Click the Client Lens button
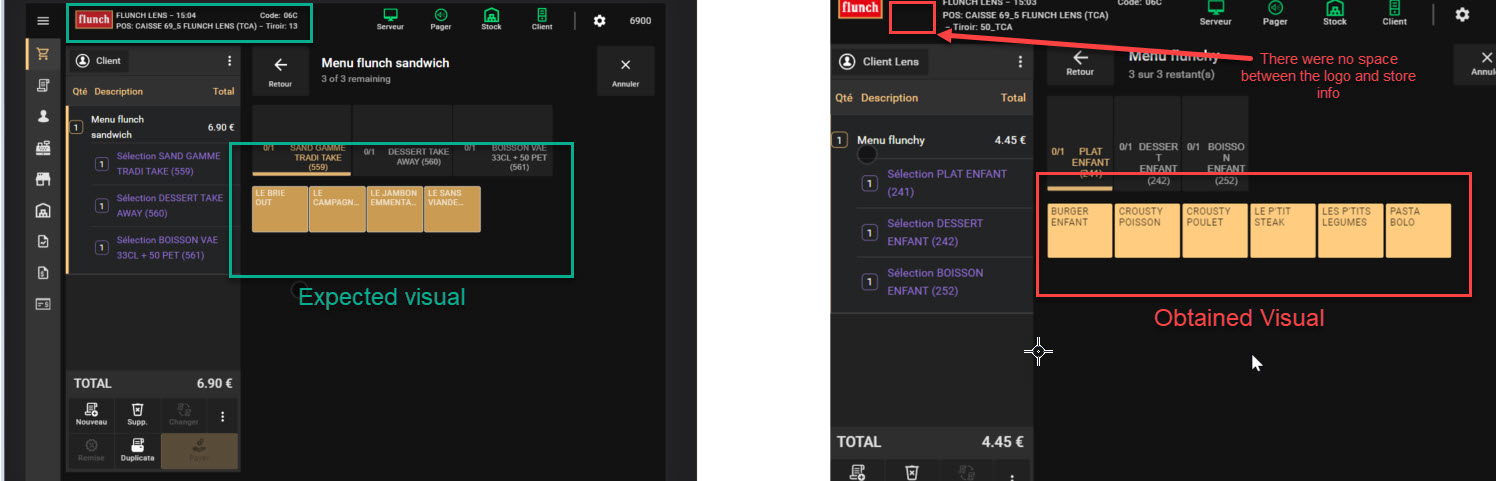This screenshot has width=1496, height=481. pyautogui.click(x=881, y=62)
